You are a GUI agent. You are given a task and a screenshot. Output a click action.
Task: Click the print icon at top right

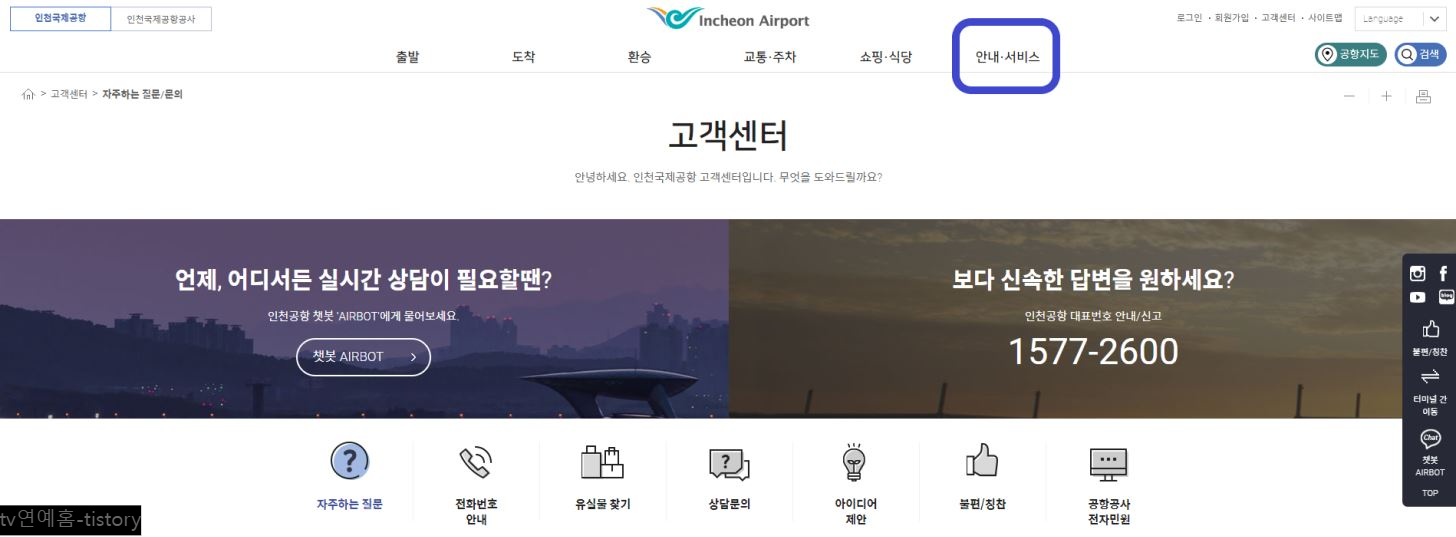[x=1424, y=96]
